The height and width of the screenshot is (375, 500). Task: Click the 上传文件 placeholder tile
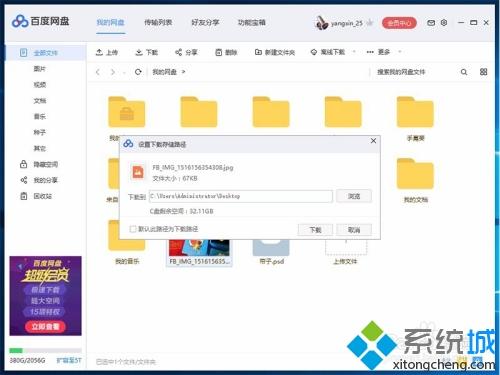point(346,252)
